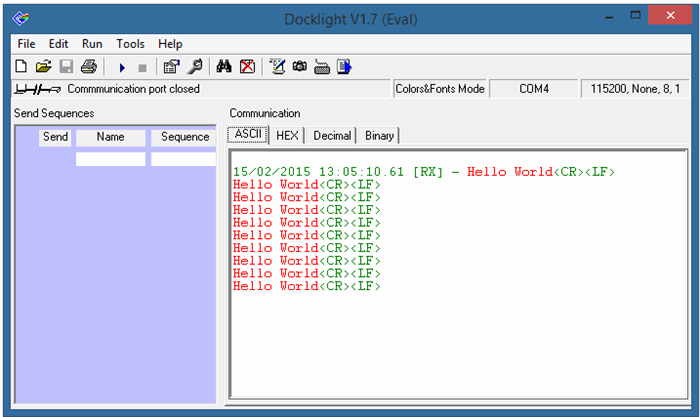Click 'Communication port closed' status text
Viewport: 700px width, 417px height.
click(x=133, y=89)
